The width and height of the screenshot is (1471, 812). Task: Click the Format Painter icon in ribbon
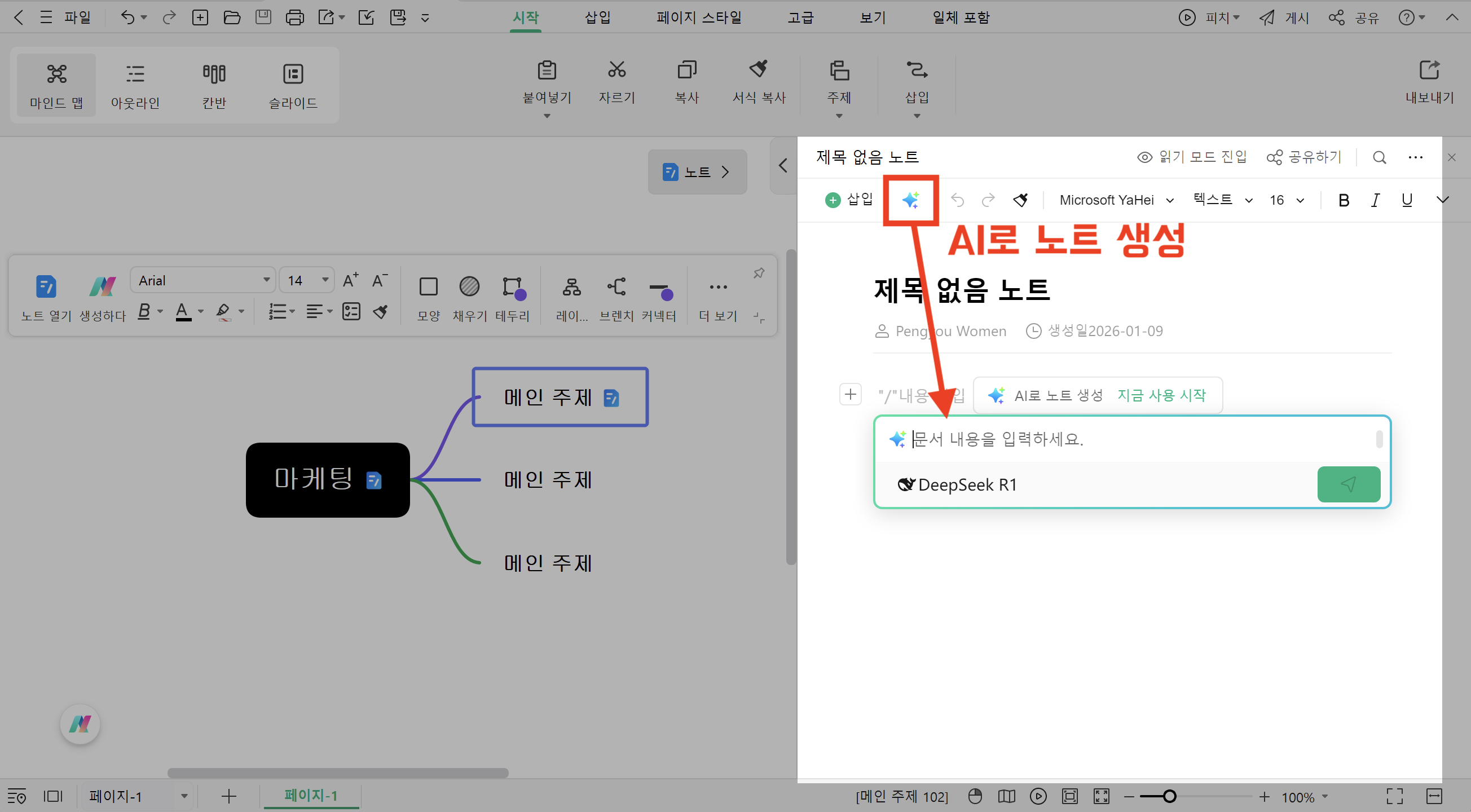point(758,70)
